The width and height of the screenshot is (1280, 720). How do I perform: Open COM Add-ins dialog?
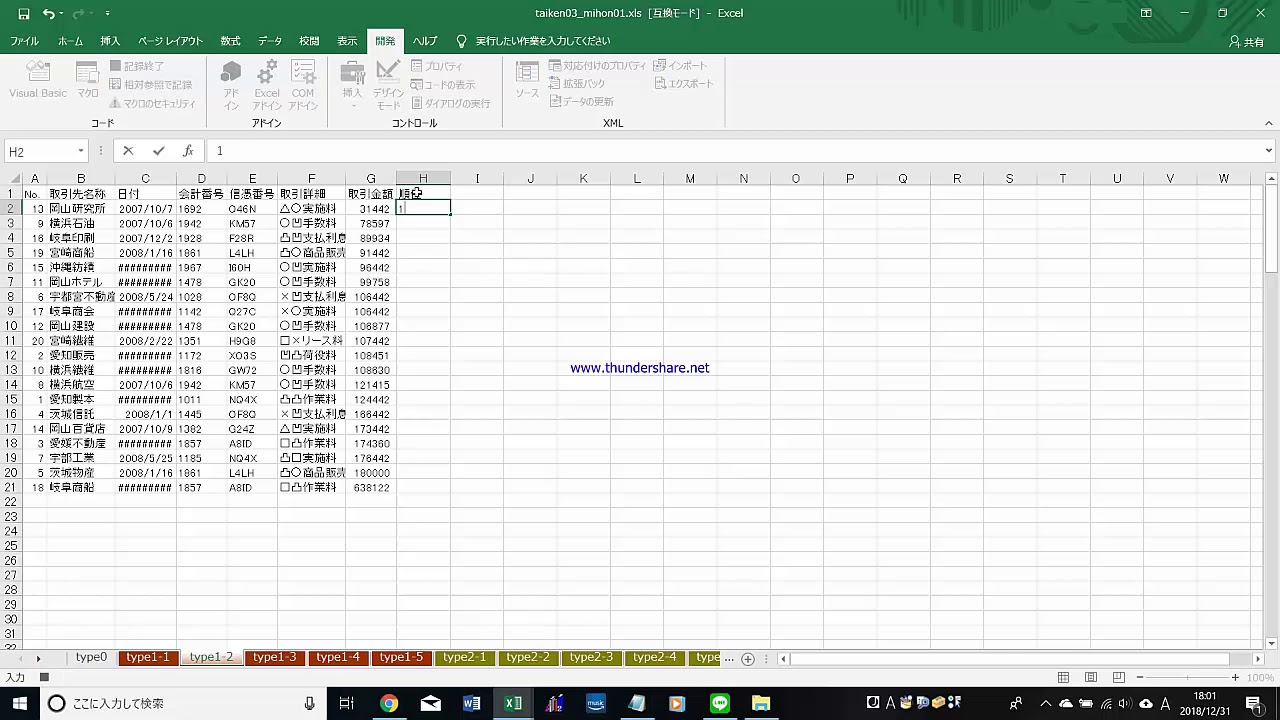[303, 85]
